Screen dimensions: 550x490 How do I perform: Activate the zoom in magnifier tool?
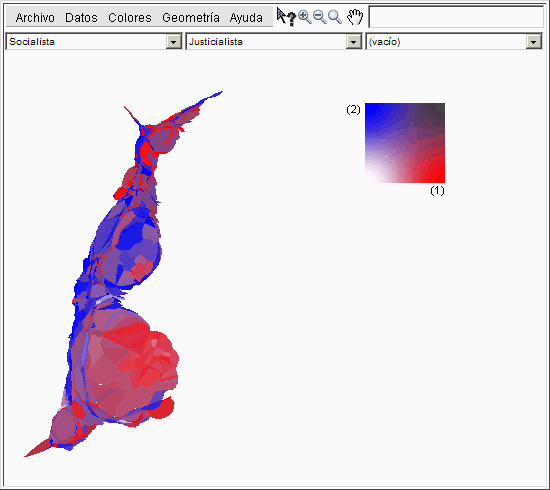[304, 17]
